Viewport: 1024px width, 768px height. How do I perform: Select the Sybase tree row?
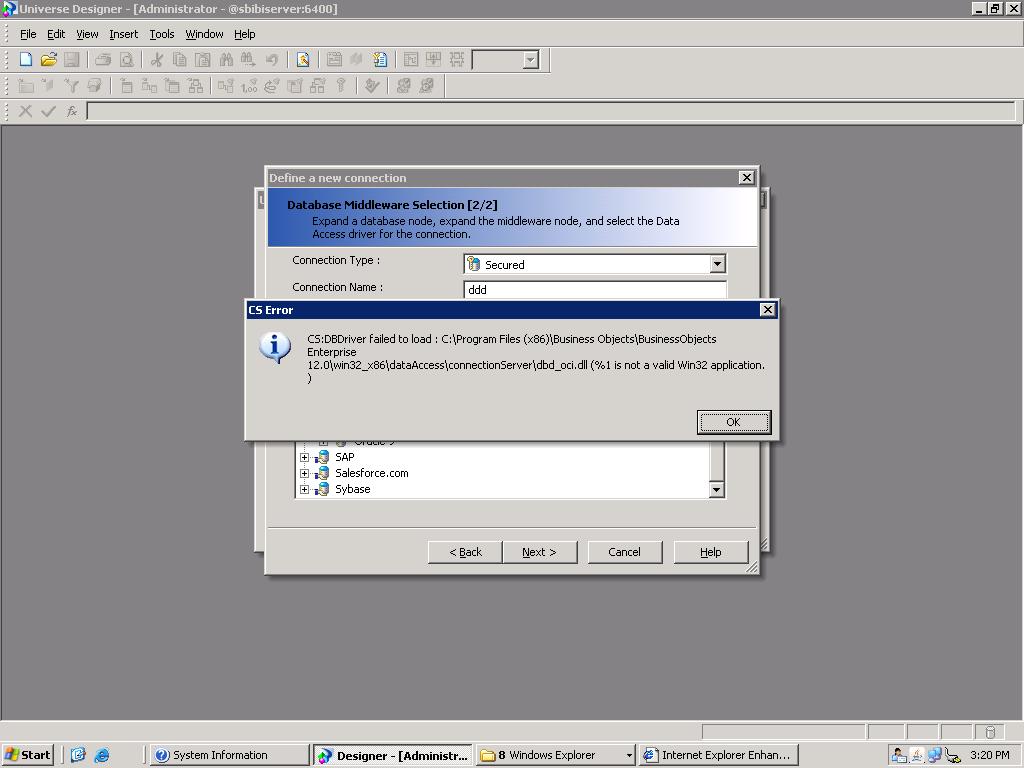[353, 489]
